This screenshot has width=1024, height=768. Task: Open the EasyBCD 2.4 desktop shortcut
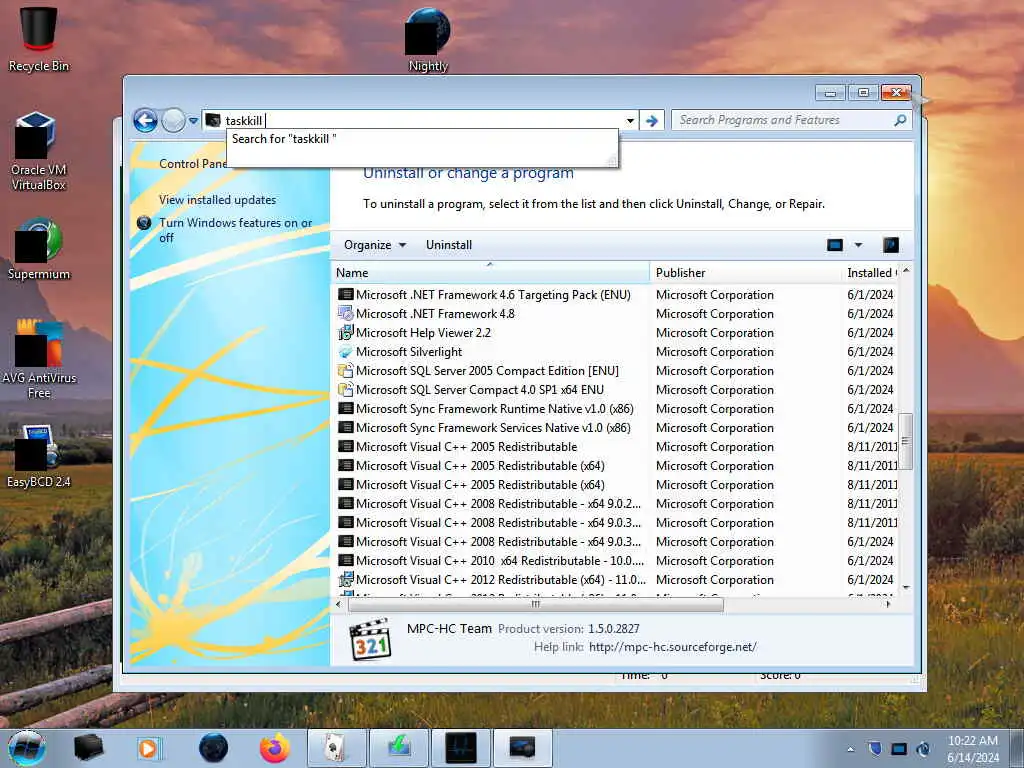tap(39, 456)
